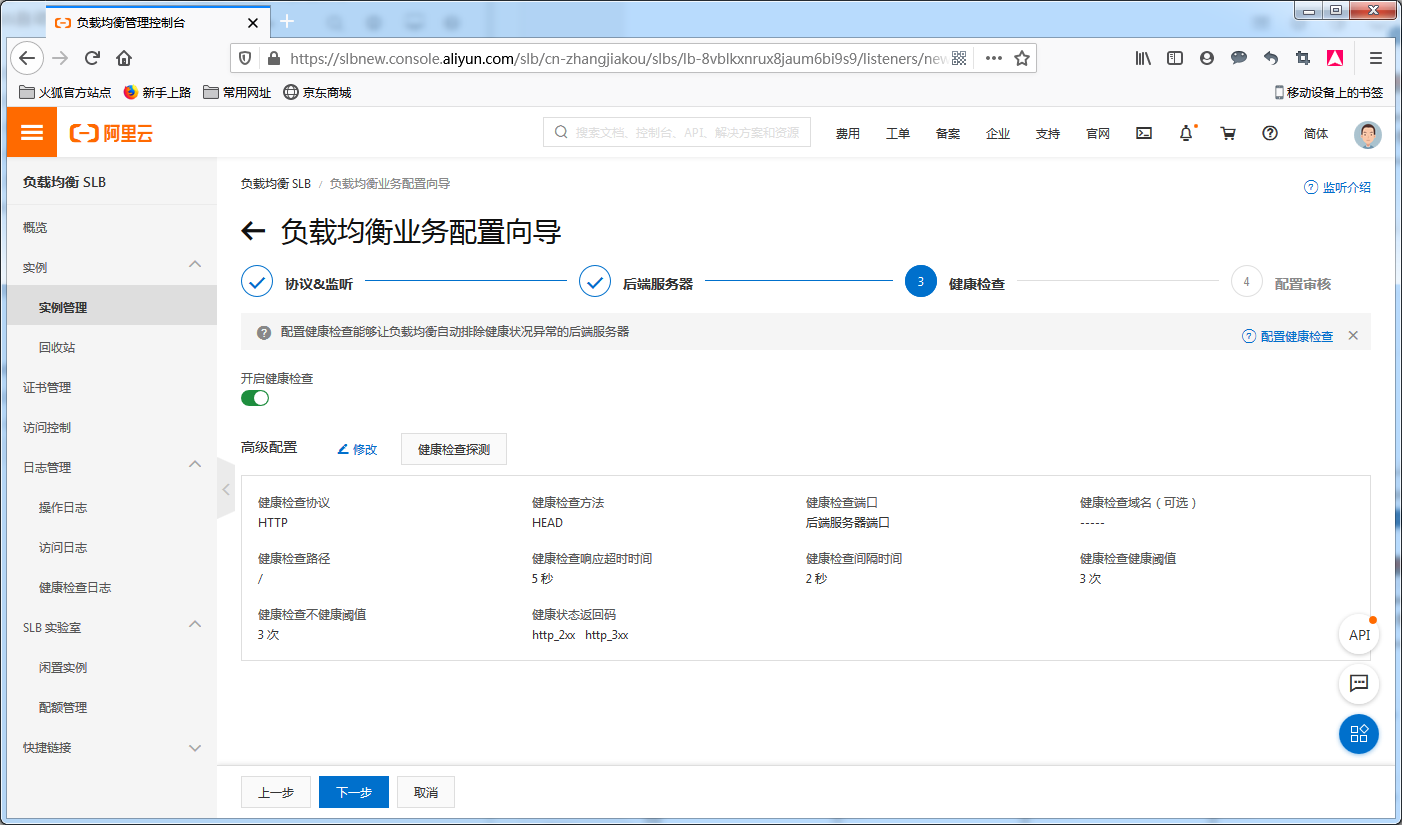Open the Alibaba Cloud product menu (orange hamburger)
The width and height of the screenshot is (1402, 825).
(x=31, y=132)
